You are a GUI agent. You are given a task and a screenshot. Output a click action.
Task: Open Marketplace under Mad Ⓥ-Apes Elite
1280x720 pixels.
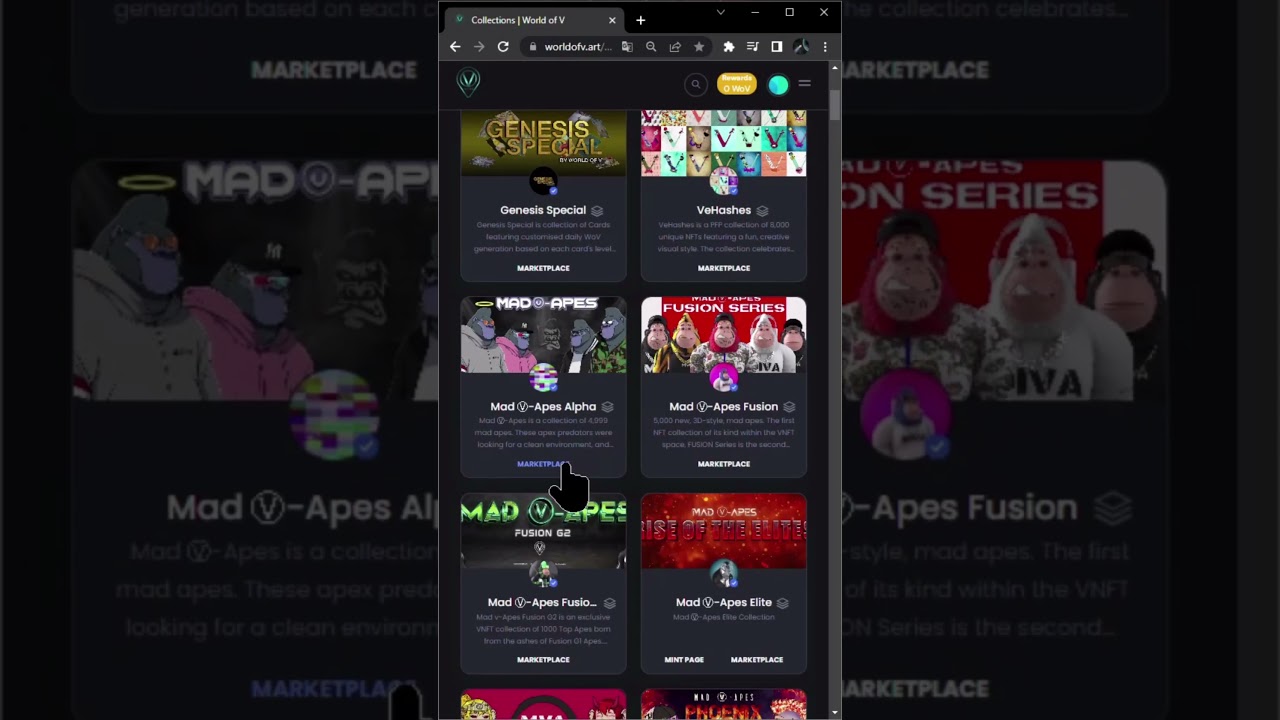[x=757, y=660]
